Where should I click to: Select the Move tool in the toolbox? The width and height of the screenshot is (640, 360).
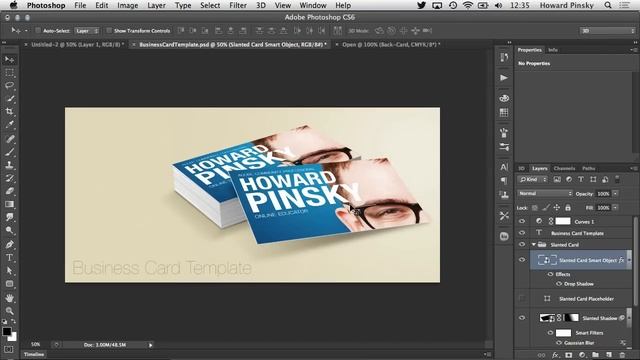tap(9, 60)
